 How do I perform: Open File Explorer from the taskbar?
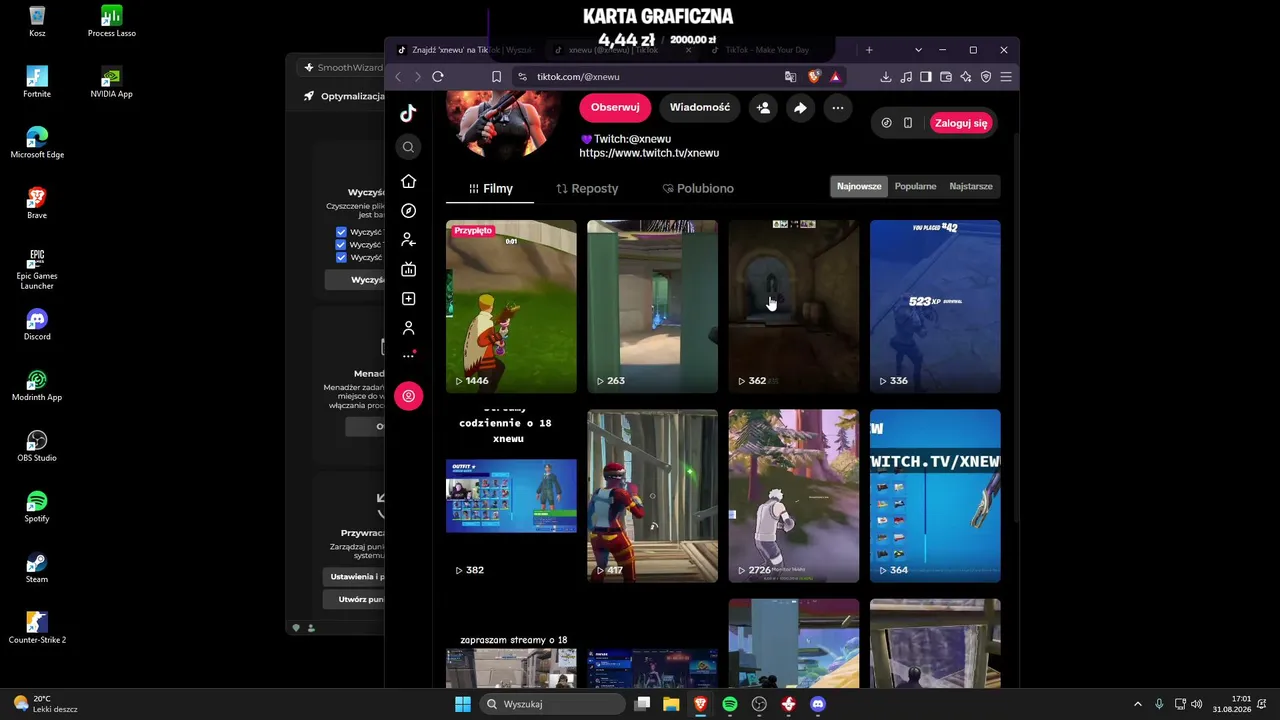pyautogui.click(x=671, y=704)
